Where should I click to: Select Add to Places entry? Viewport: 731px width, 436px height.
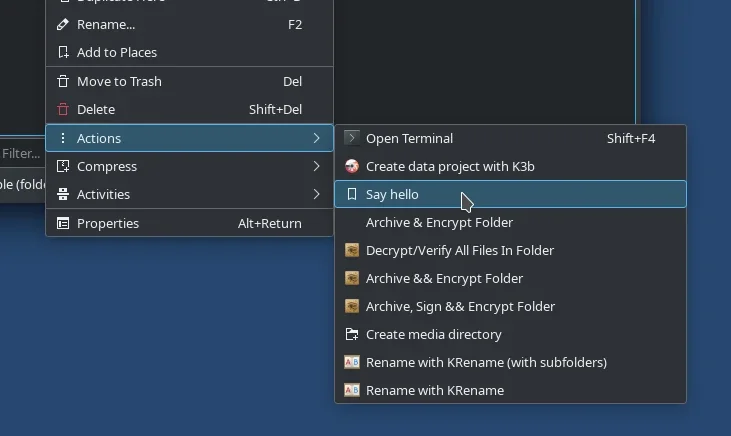click(x=116, y=52)
